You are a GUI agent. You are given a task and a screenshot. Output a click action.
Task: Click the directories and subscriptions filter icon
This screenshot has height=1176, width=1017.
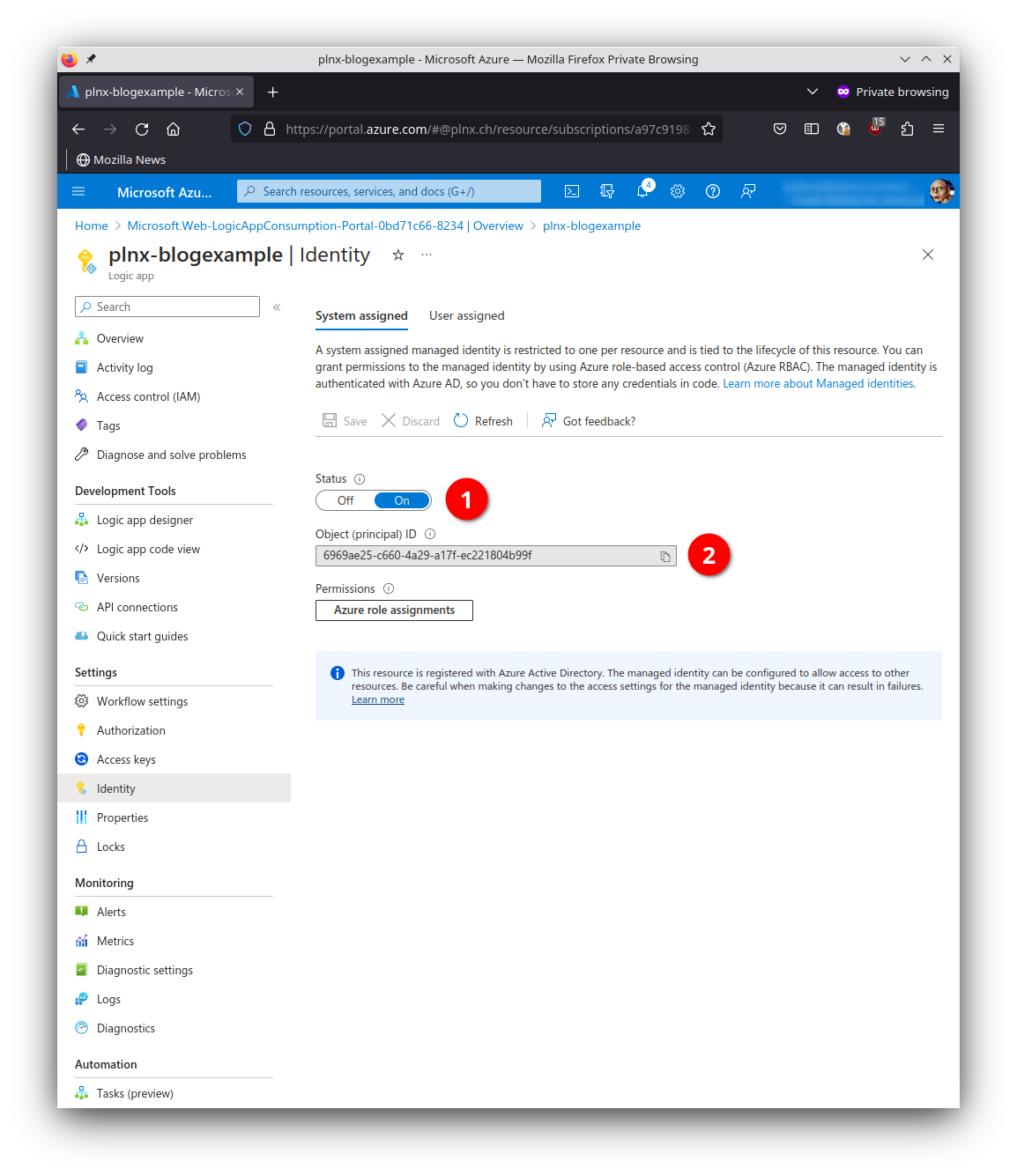click(607, 191)
